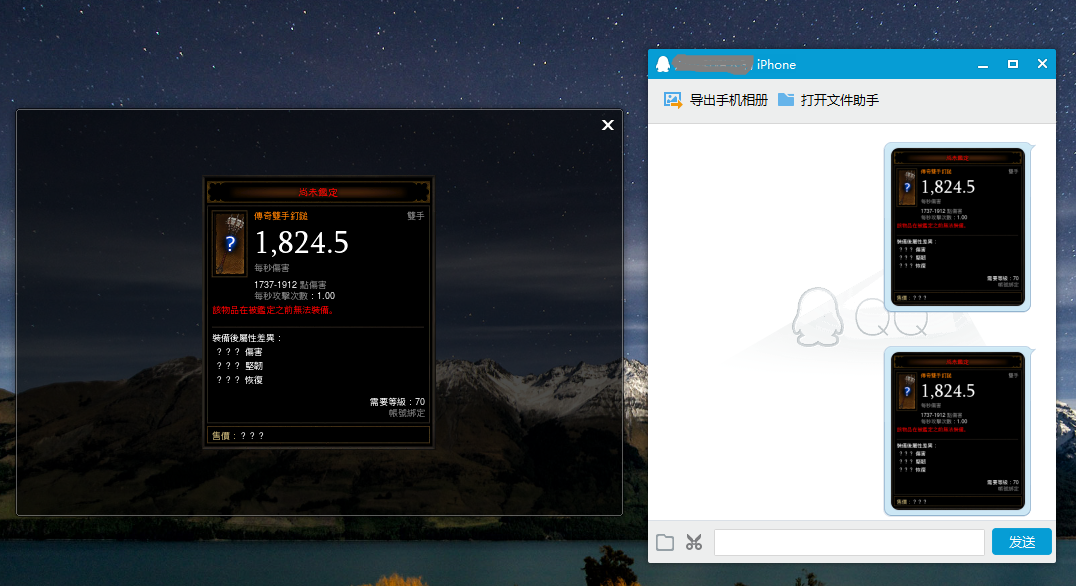
Task: Click the red unidentified warning line
Action: tap(274, 310)
